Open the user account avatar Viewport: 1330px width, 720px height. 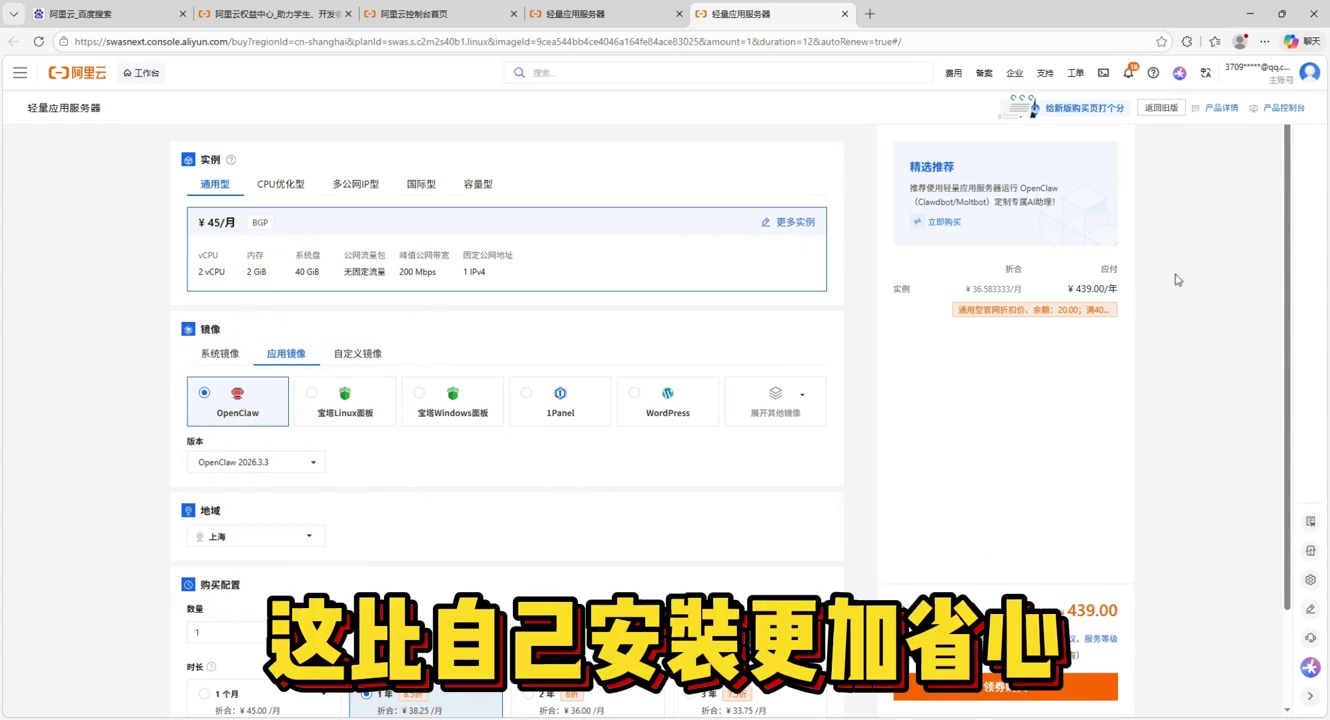(x=1309, y=72)
